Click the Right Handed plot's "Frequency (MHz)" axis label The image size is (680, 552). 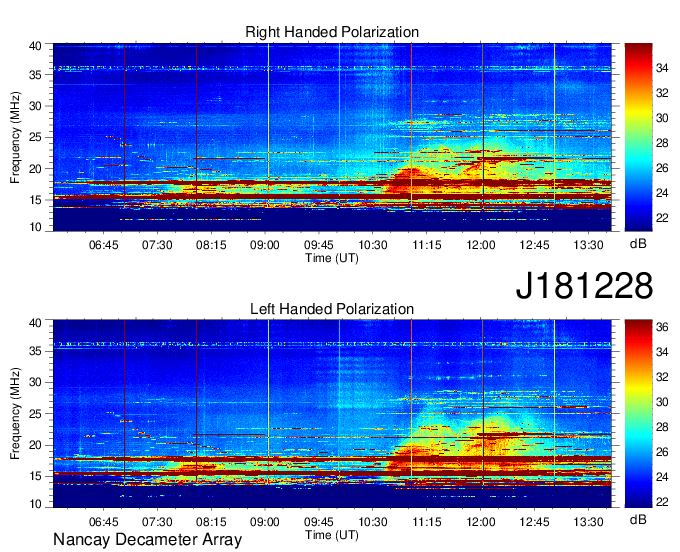click(15, 137)
